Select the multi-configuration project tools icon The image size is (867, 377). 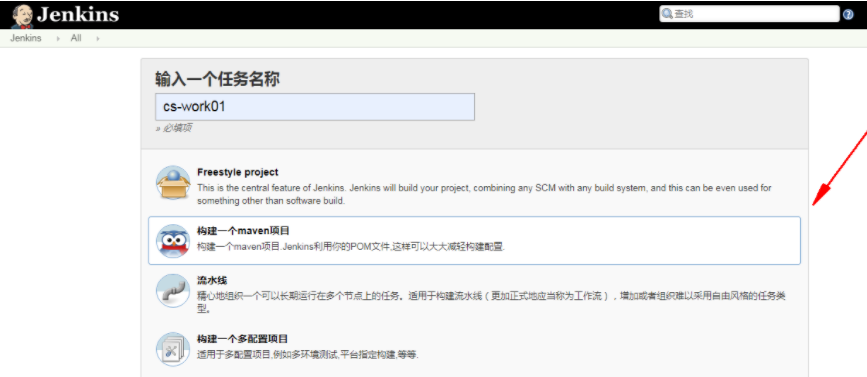pos(173,349)
